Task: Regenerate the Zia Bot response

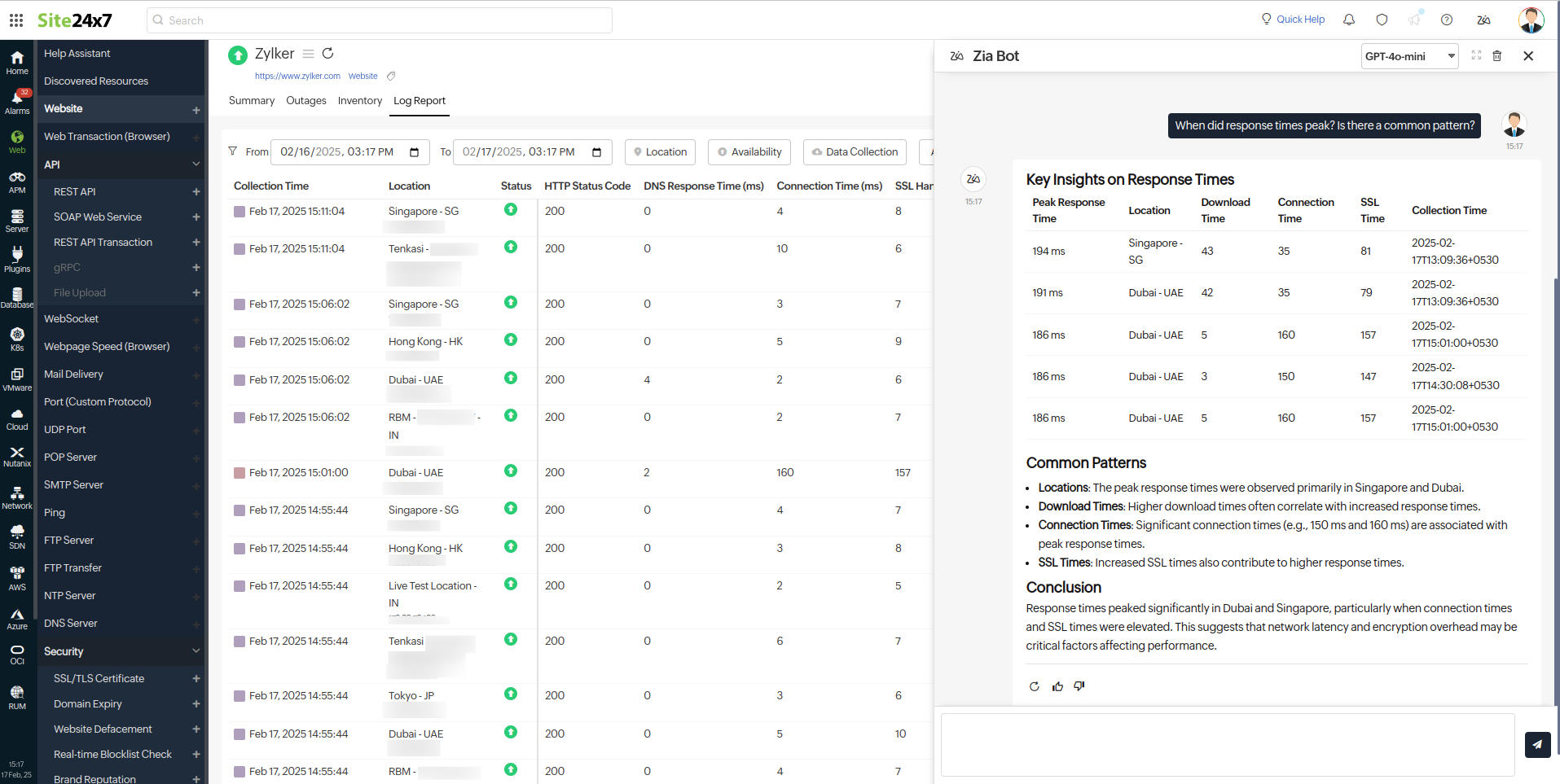Action: tap(1035, 686)
